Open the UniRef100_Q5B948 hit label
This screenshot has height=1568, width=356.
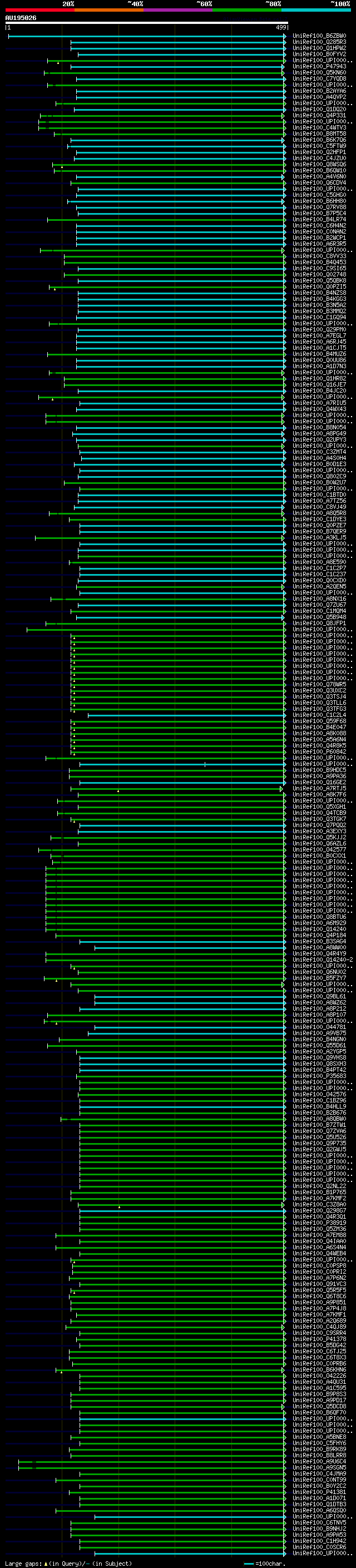[319, 617]
